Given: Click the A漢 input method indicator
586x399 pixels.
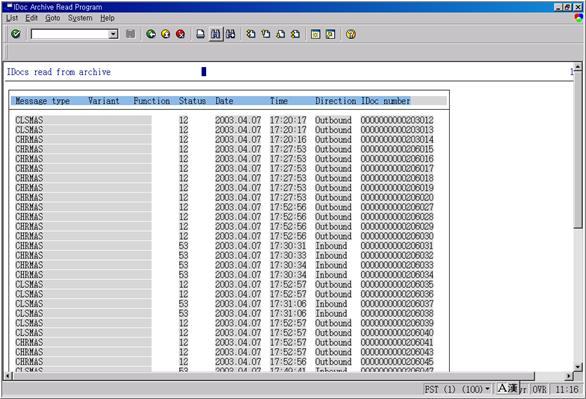Looking at the screenshot, I should pyautogui.click(x=508, y=389).
